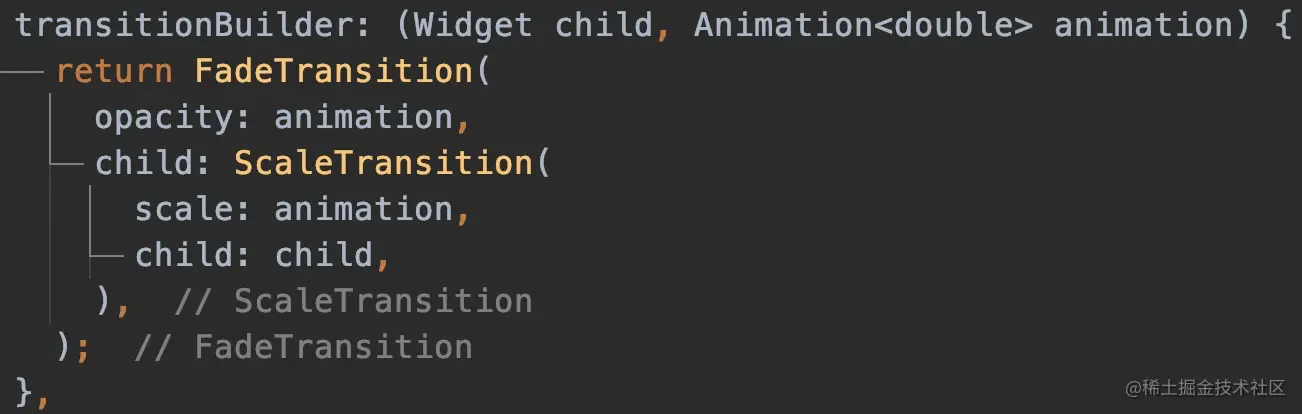
Task: Click the // FadeTransition closing comment
Action: click(303, 347)
